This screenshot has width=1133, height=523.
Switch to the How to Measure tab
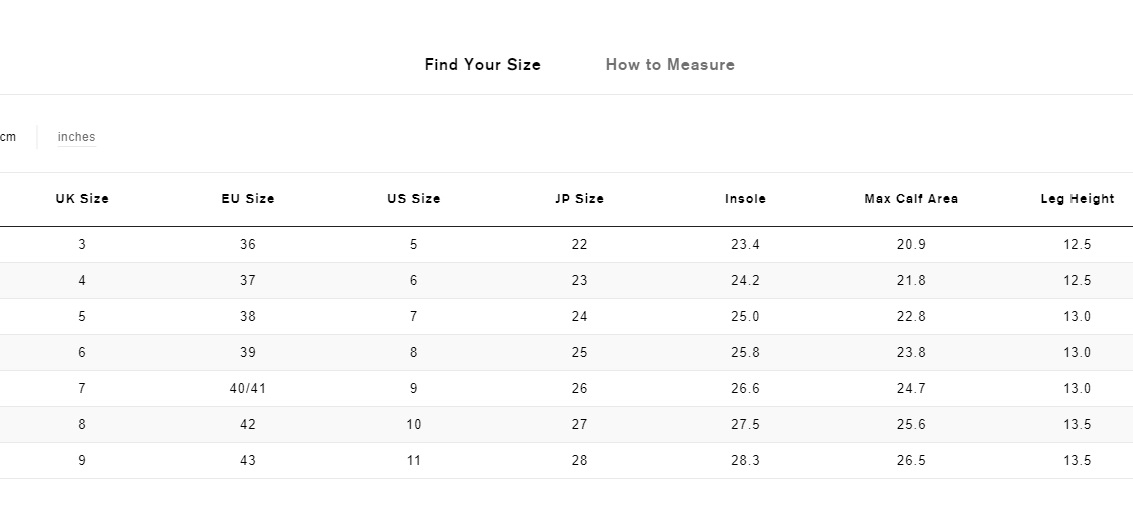pos(670,64)
